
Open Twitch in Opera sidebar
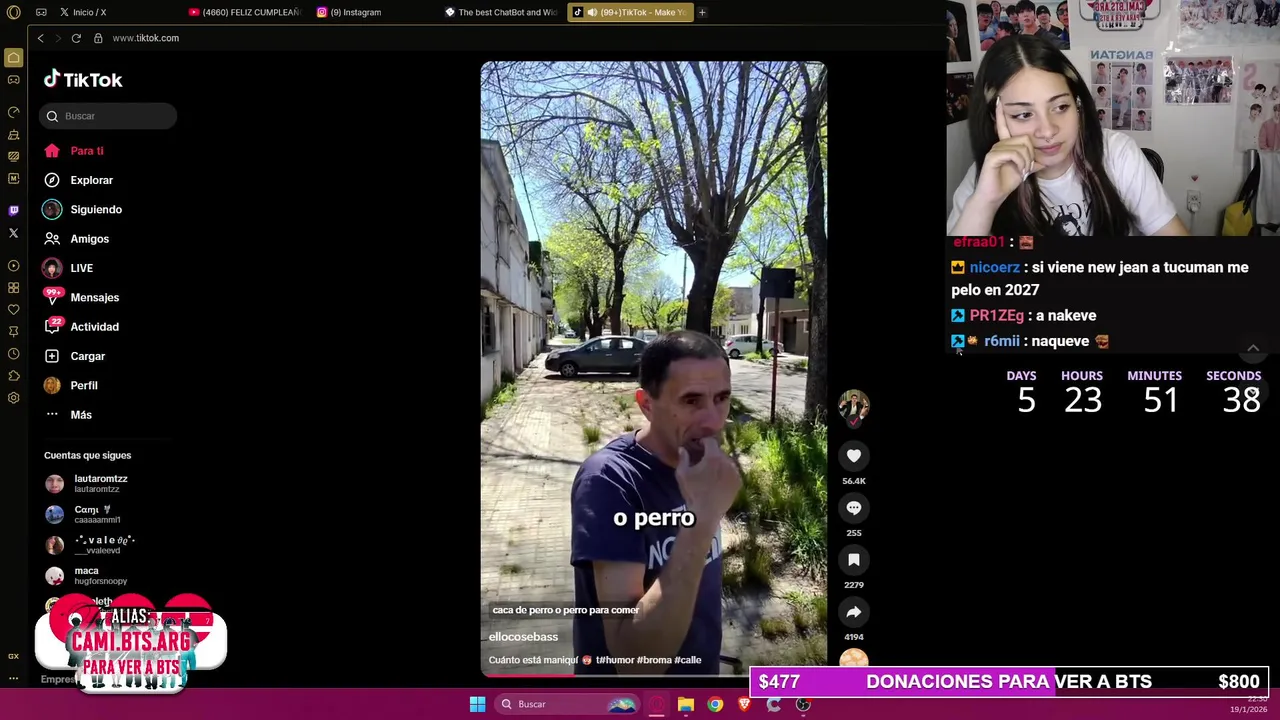click(x=13, y=210)
